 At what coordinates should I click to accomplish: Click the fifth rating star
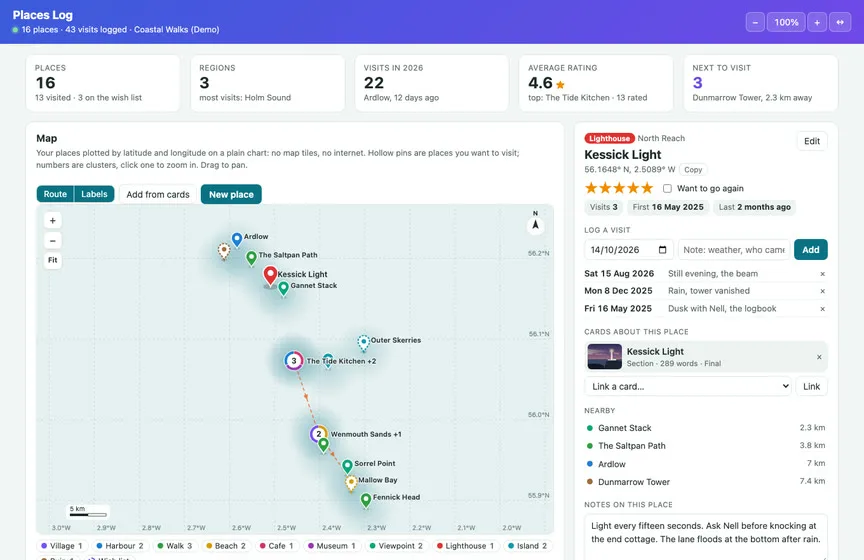point(647,188)
